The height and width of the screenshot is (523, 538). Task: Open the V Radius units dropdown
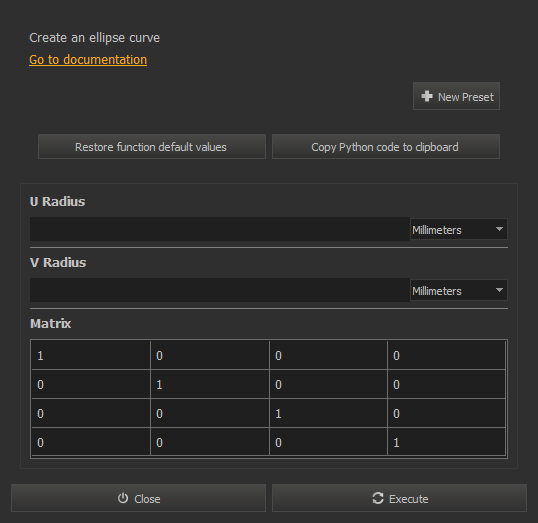pos(459,290)
